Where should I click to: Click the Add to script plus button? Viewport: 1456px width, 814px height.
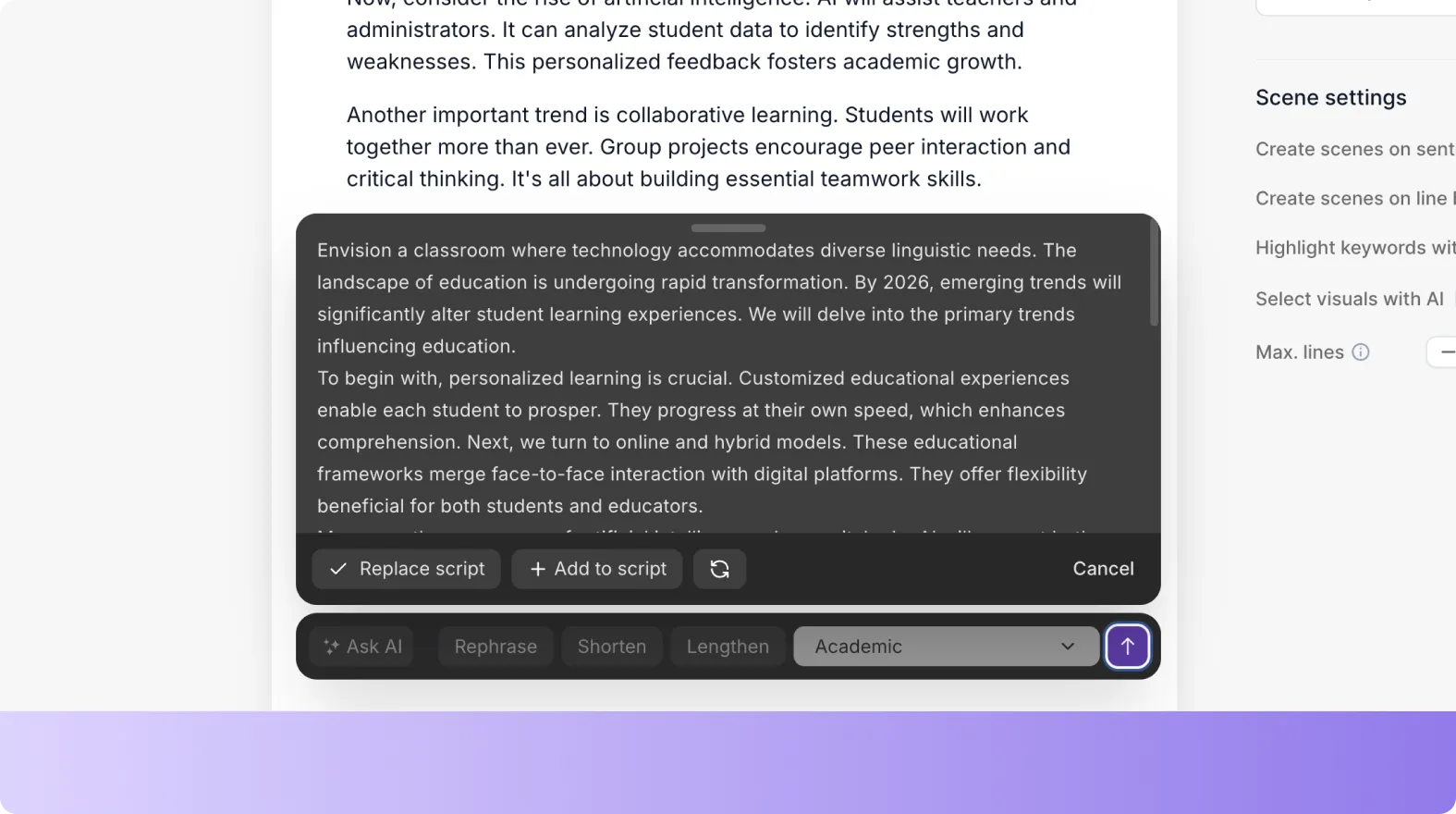click(597, 569)
